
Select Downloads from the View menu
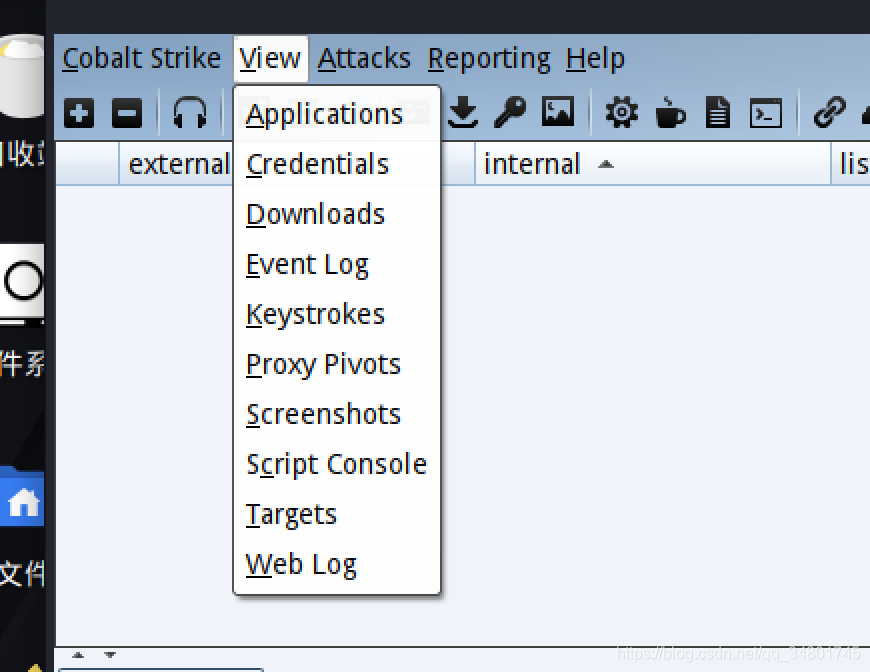pos(337,215)
